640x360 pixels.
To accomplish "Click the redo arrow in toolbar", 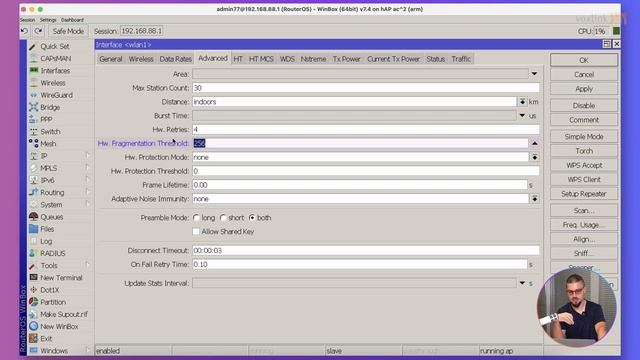I will 38,31.
